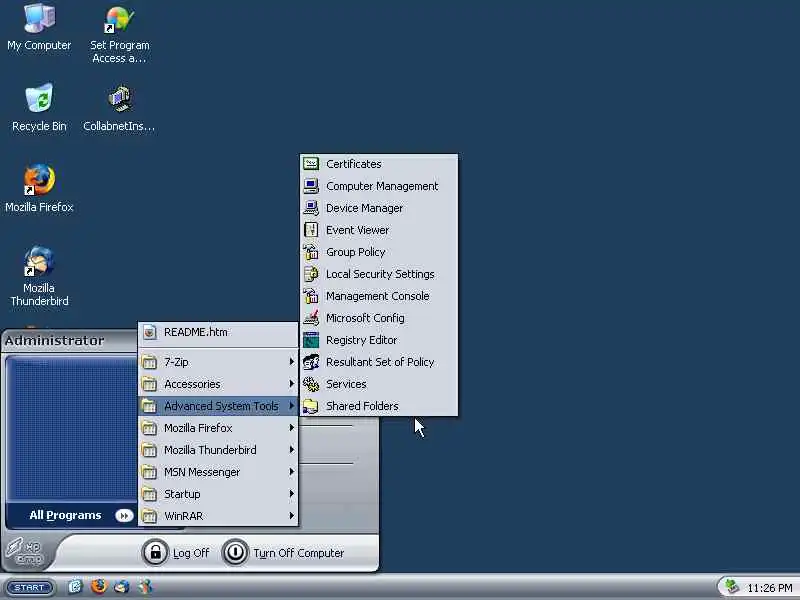800x600 pixels.
Task: Open Resultant Set of Policy entry
Action: coord(379,362)
